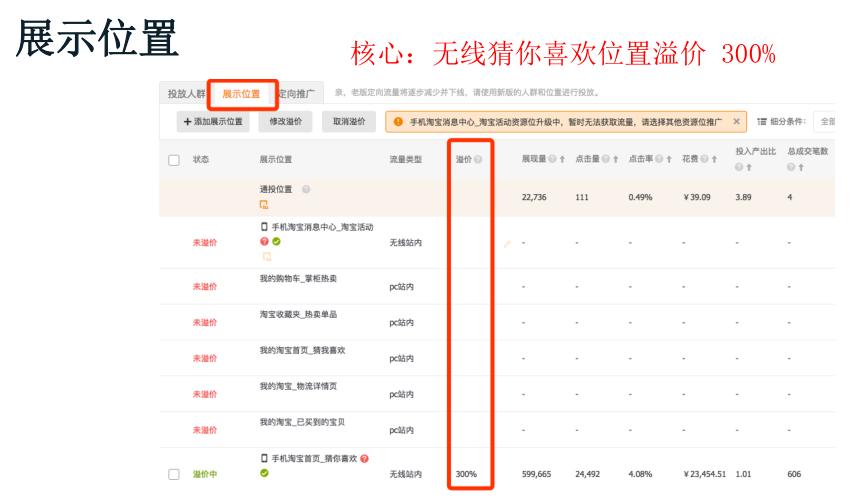Click the help icon beside 花费
Image resolution: width=852 pixels, height=498 pixels.
pos(704,159)
